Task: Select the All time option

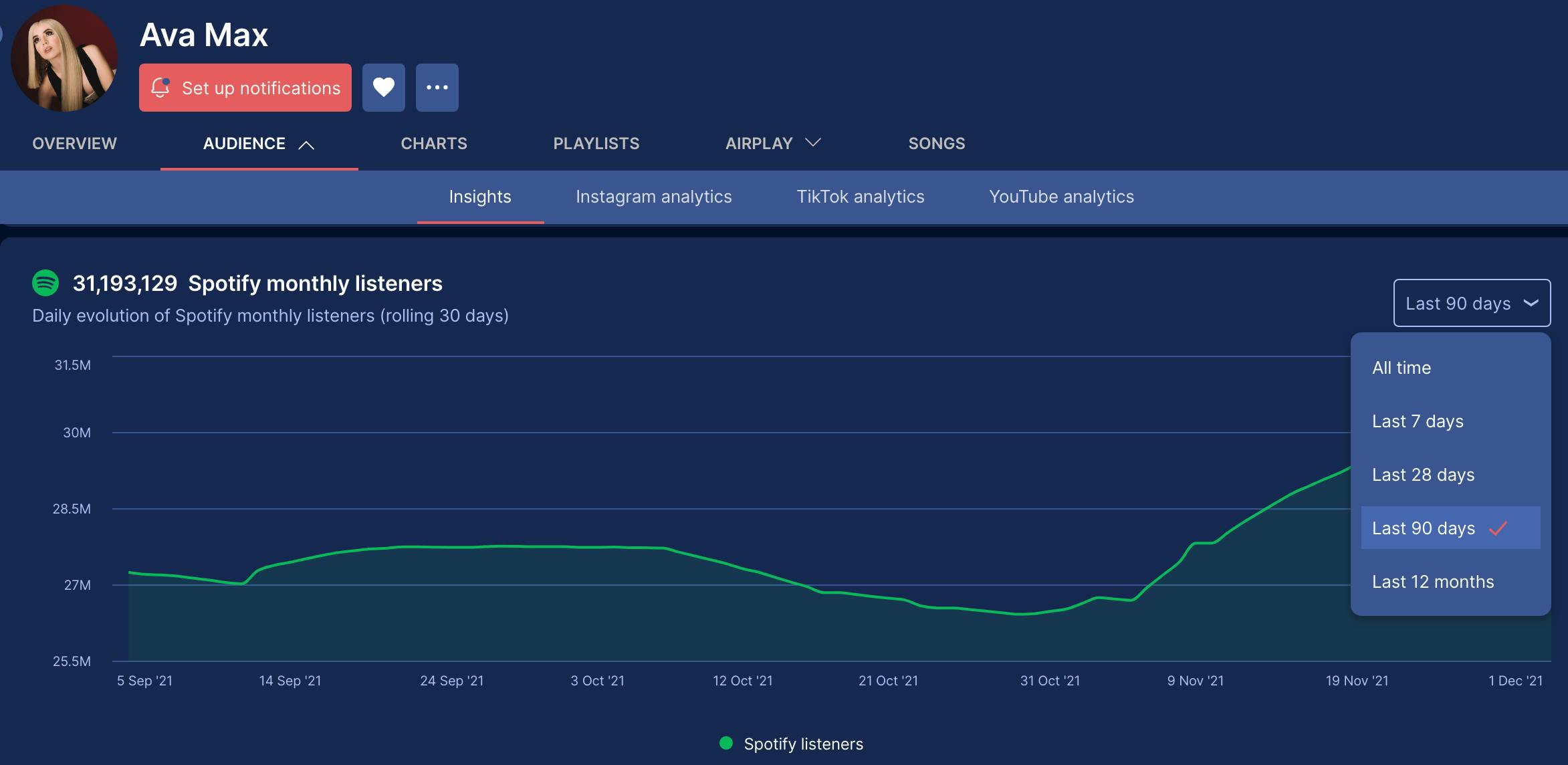Action: pos(1402,368)
